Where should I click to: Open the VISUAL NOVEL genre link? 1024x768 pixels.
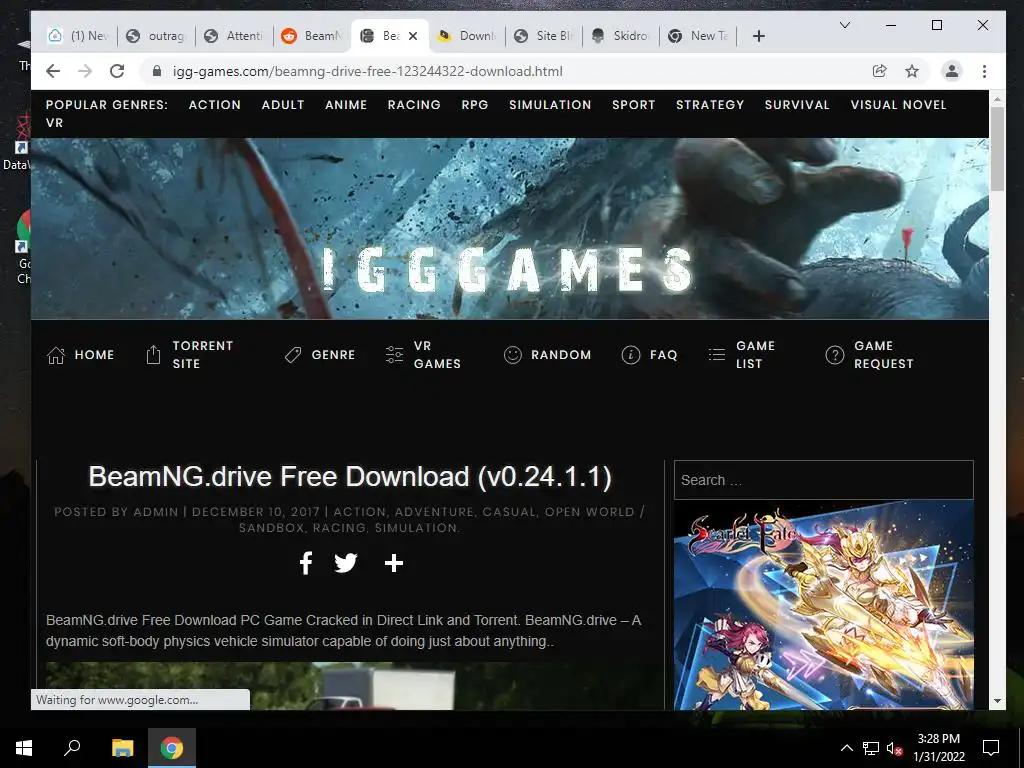898,104
